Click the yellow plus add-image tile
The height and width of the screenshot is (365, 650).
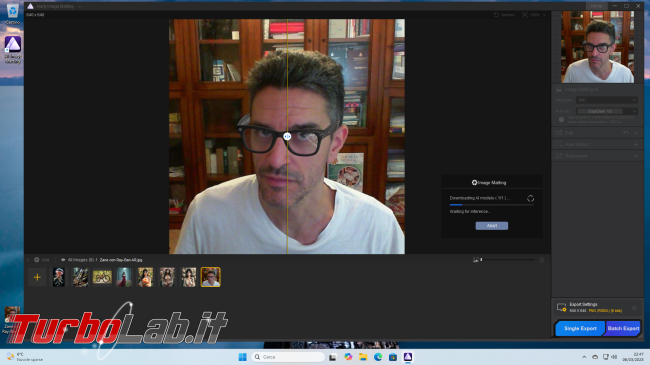click(x=37, y=277)
